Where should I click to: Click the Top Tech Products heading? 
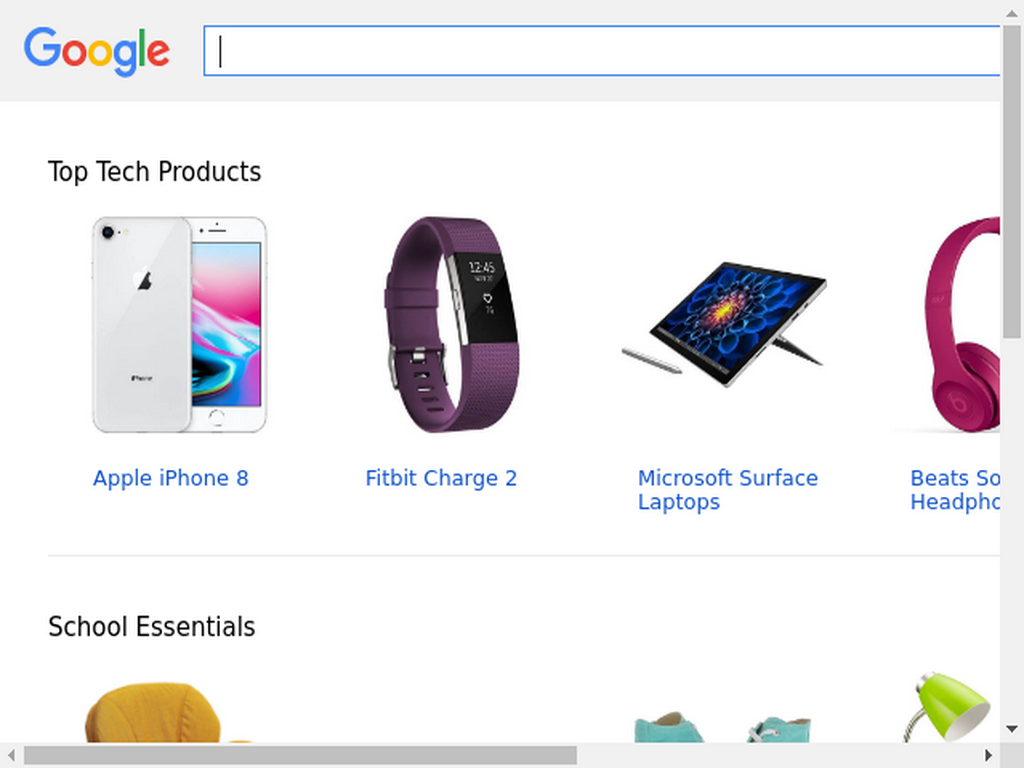click(x=154, y=172)
